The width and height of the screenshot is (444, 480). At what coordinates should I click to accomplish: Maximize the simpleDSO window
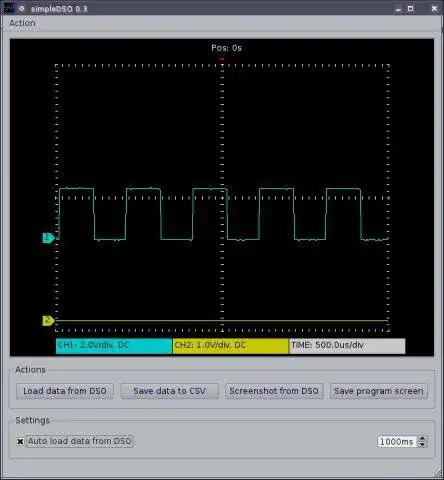point(411,9)
